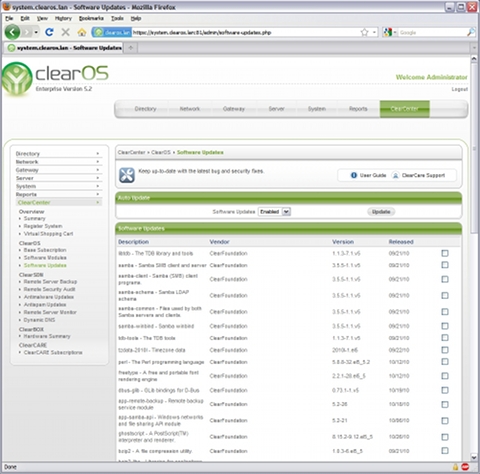Select the samba-schema update checkbox
Screen dimensions: 480x474
(445, 295)
